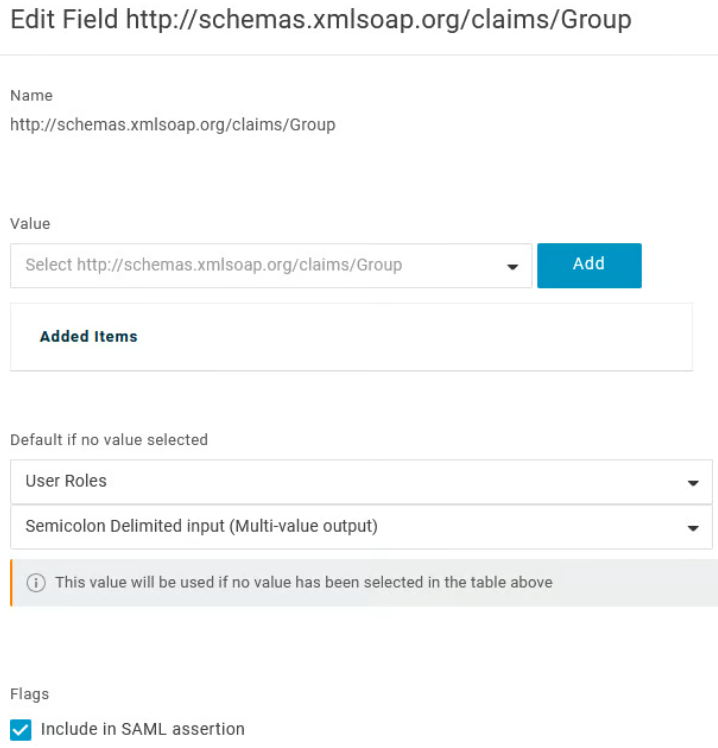Click the Add button
This screenshot has height=748, width=718.
(x=589, y=265)
